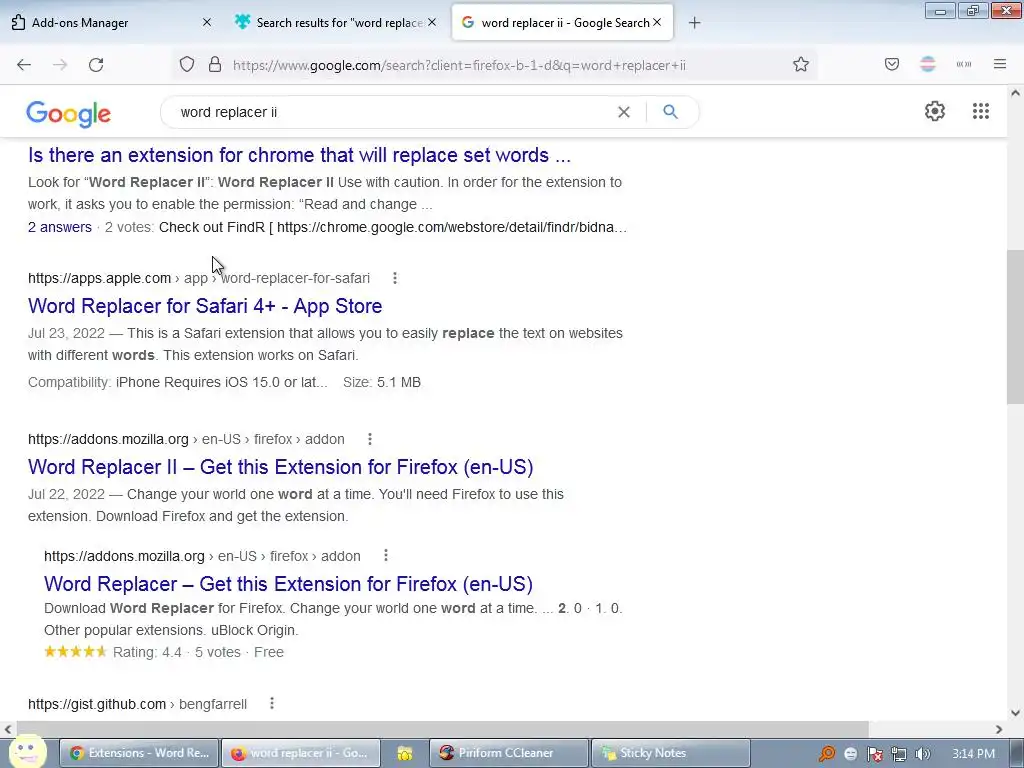Close the Add-ons Manager tab

[x=206, y=22]
